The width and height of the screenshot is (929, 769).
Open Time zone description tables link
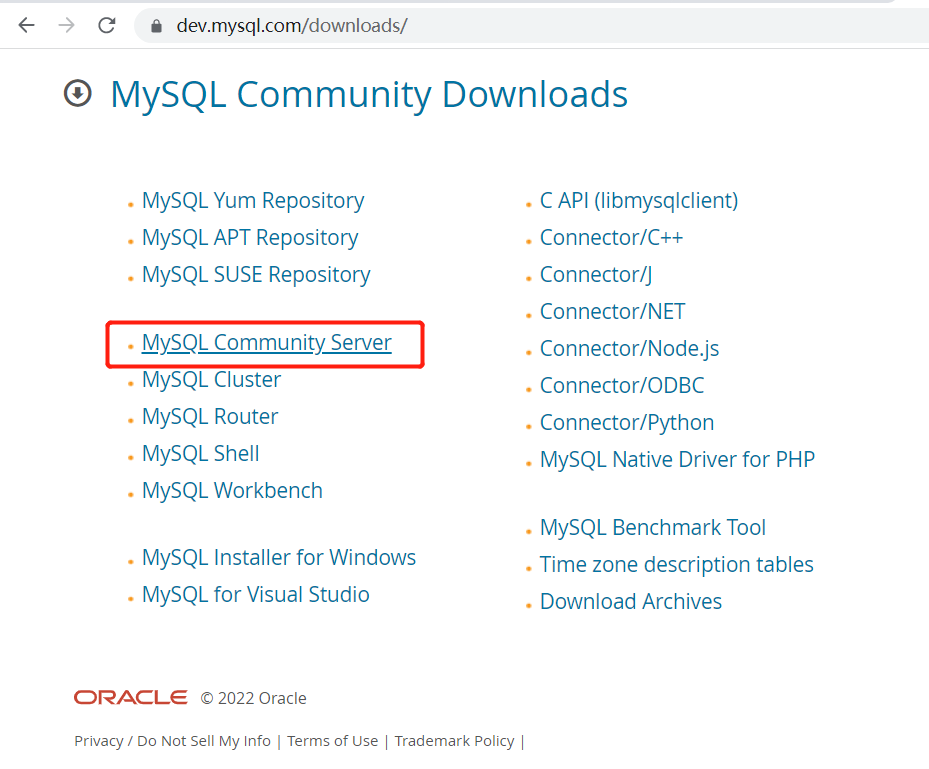coord(677,565)
